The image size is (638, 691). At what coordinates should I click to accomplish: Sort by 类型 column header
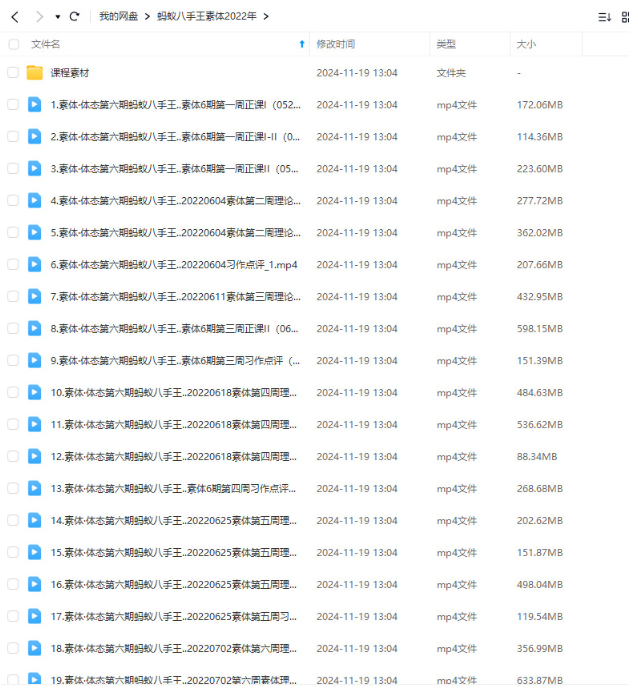coord(446,44)
